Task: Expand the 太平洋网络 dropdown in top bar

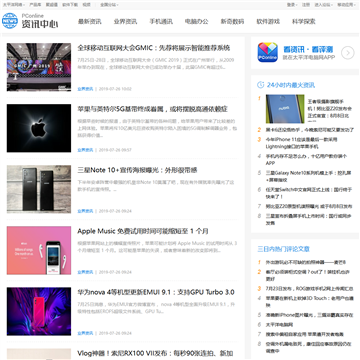Action: [x=14, y=5]
